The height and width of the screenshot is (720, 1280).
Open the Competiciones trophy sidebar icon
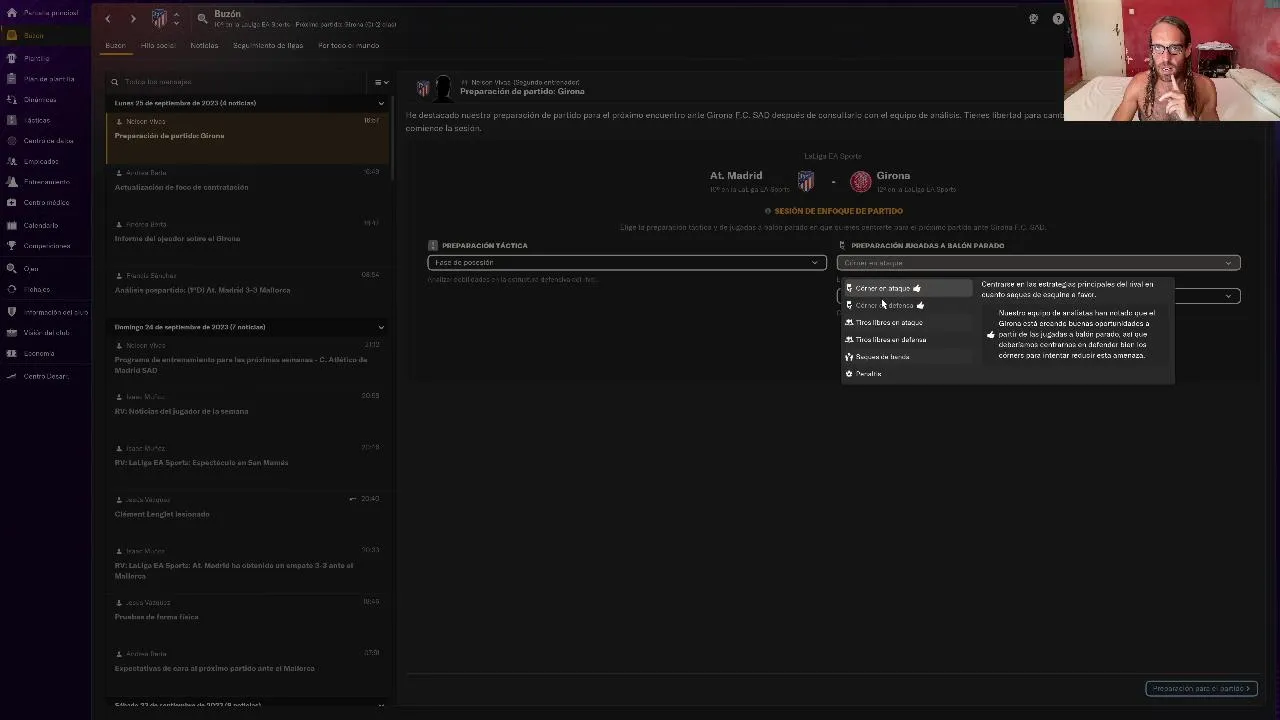tap(11, 245)
